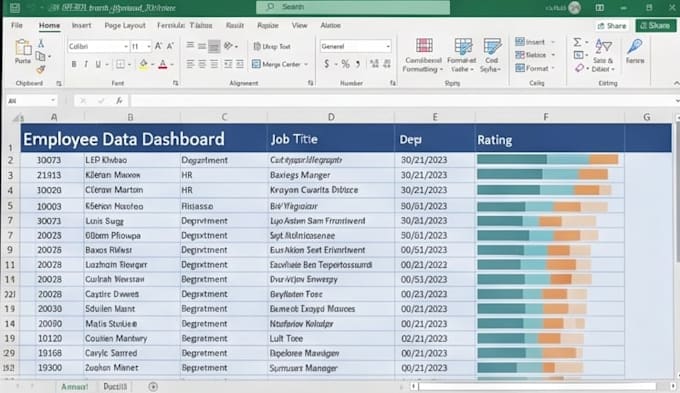Align cell text right
The height and width of the screenshot is (393, 680).
[x=214, y=64]
